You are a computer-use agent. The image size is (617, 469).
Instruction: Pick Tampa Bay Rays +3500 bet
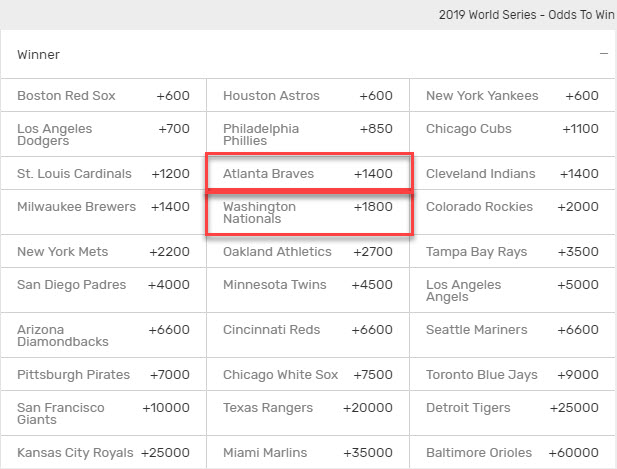point(512,252)
